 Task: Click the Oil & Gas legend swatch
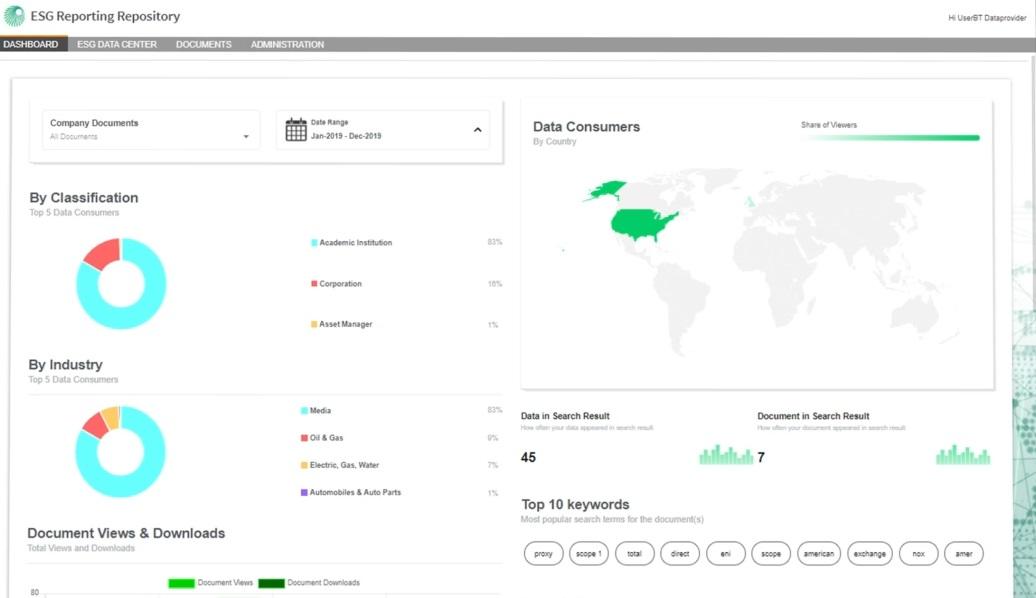coord(304,437)
